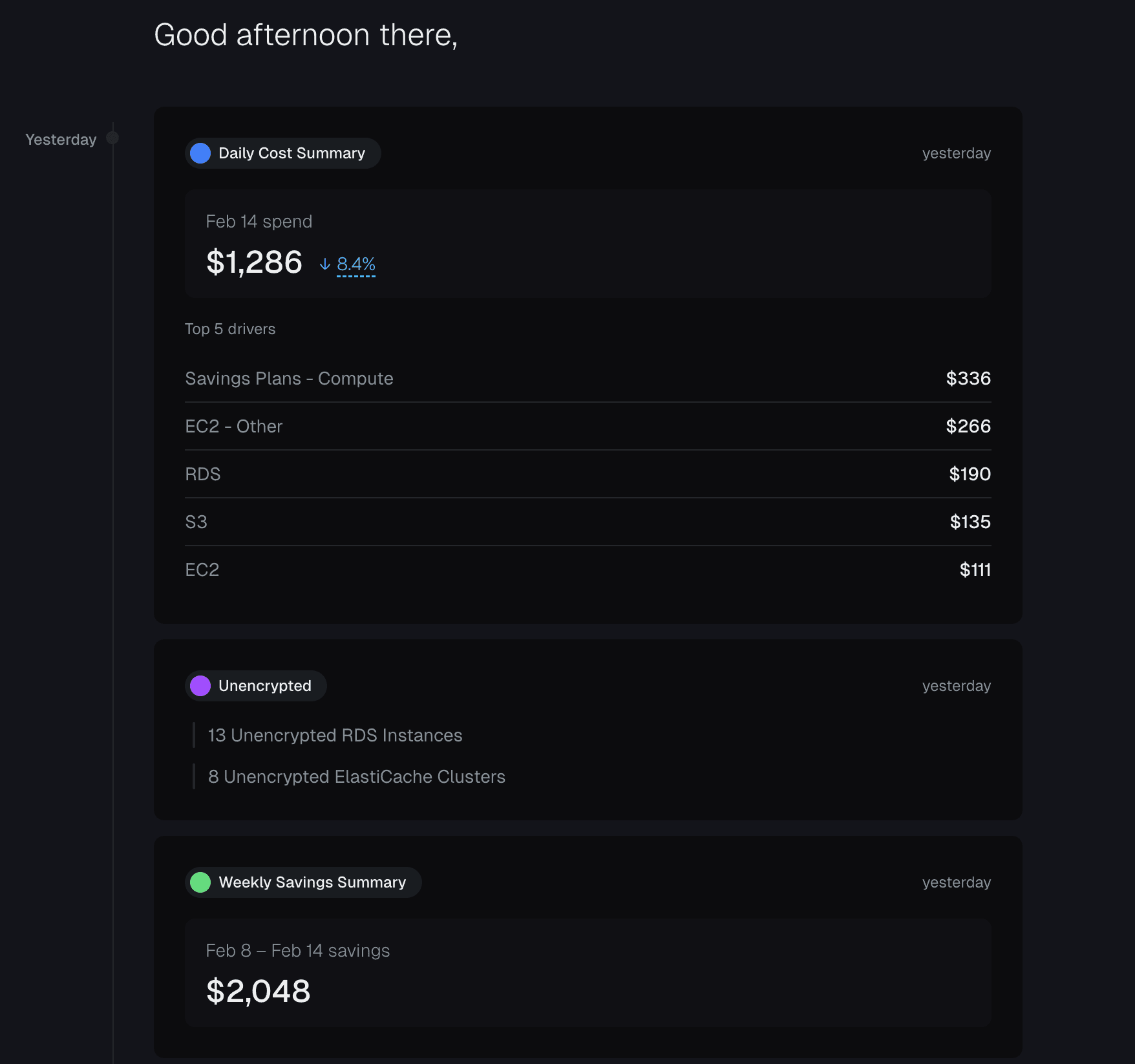Click the down arrow next to 8.4%

pyautogui.click(x=325, y=264)
